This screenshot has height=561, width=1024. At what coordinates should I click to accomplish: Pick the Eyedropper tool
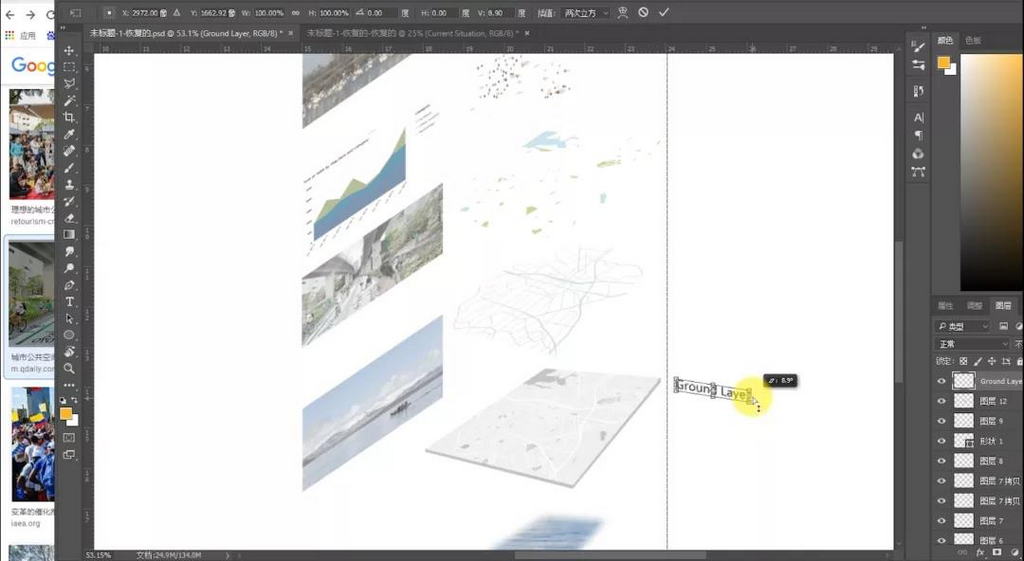(x=69, y=134)
